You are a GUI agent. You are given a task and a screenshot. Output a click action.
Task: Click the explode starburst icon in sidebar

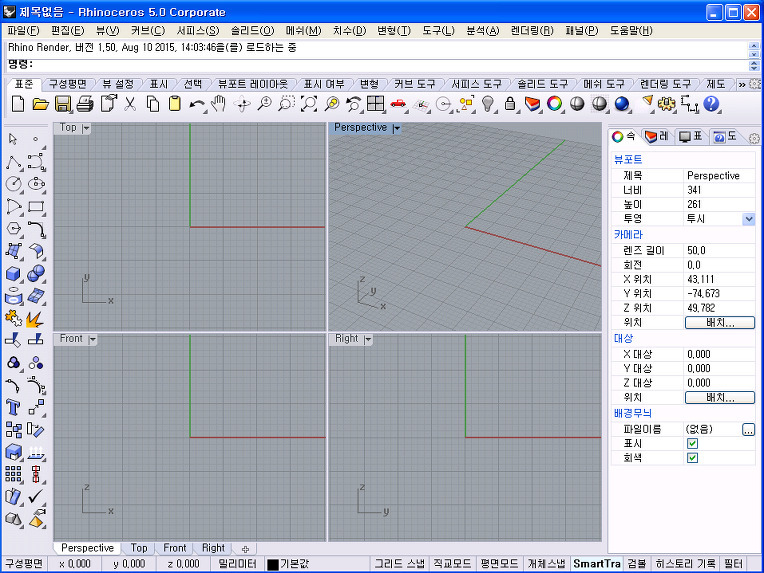point(35,318)
